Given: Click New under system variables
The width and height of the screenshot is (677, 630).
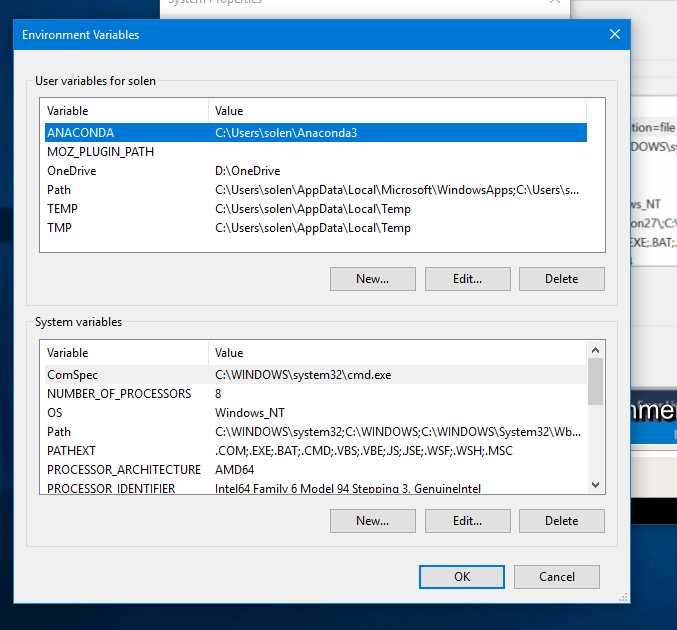Looking at the screenshot, I should [x=373, y=521].
